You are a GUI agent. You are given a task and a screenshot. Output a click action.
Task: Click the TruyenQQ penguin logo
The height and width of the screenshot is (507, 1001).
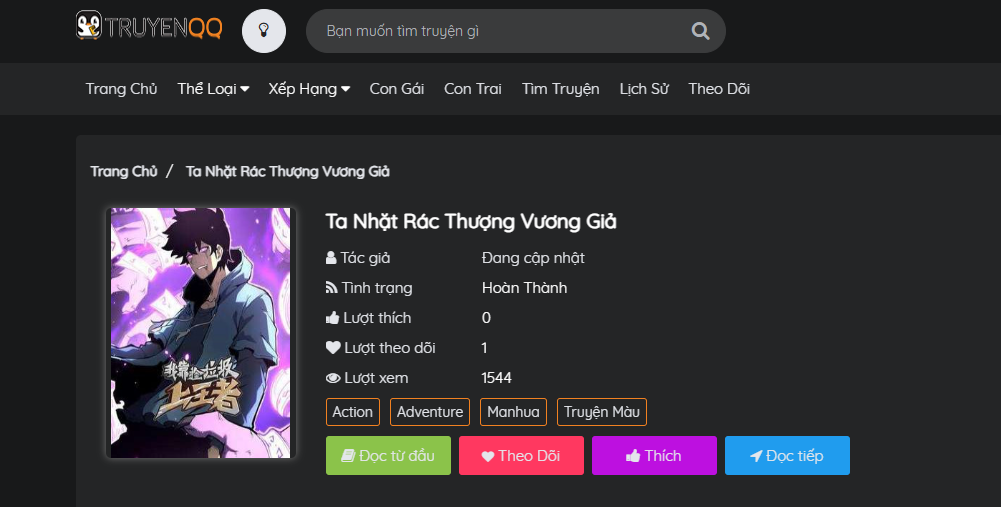(149, 27)
